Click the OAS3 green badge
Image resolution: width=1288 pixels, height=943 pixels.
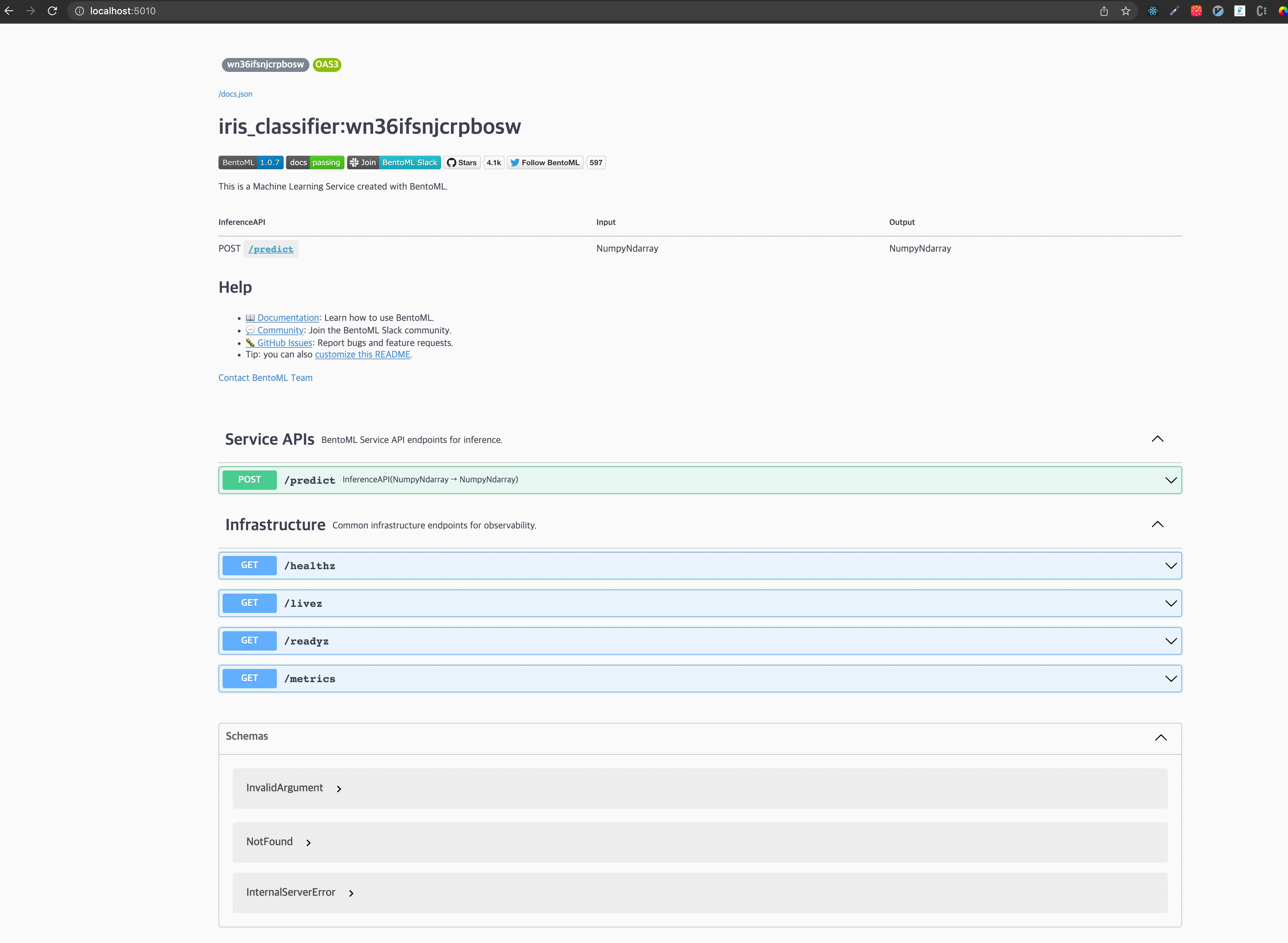tap(327, 64)
